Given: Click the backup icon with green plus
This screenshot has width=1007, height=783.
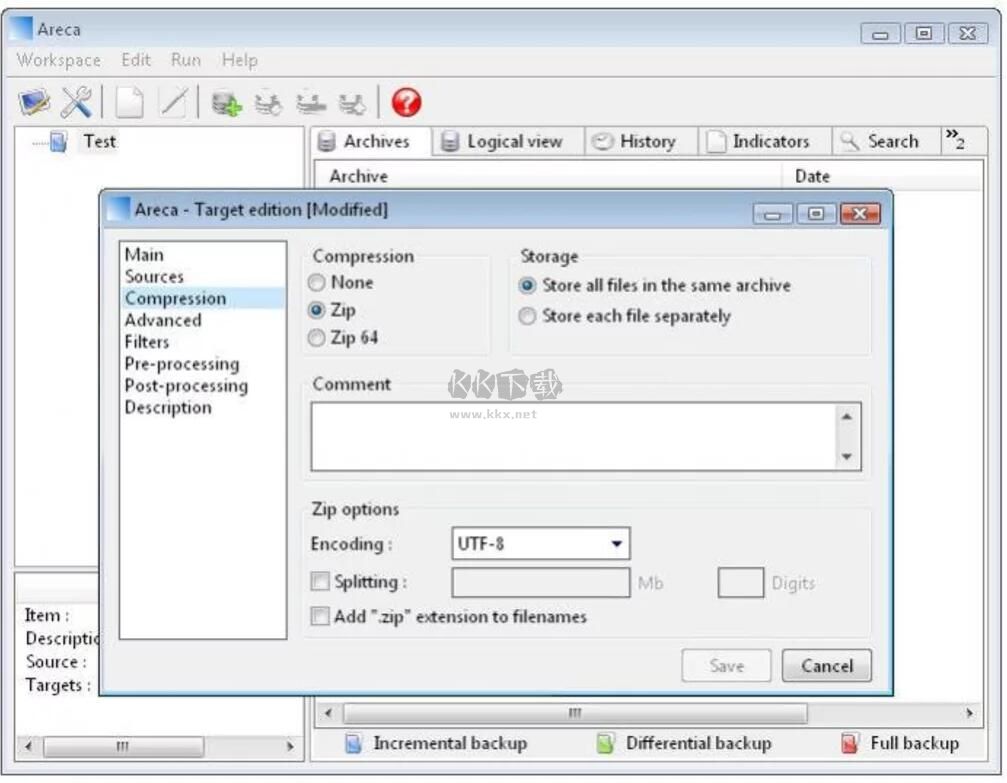Looking at the screenshot, I should 226,103.
